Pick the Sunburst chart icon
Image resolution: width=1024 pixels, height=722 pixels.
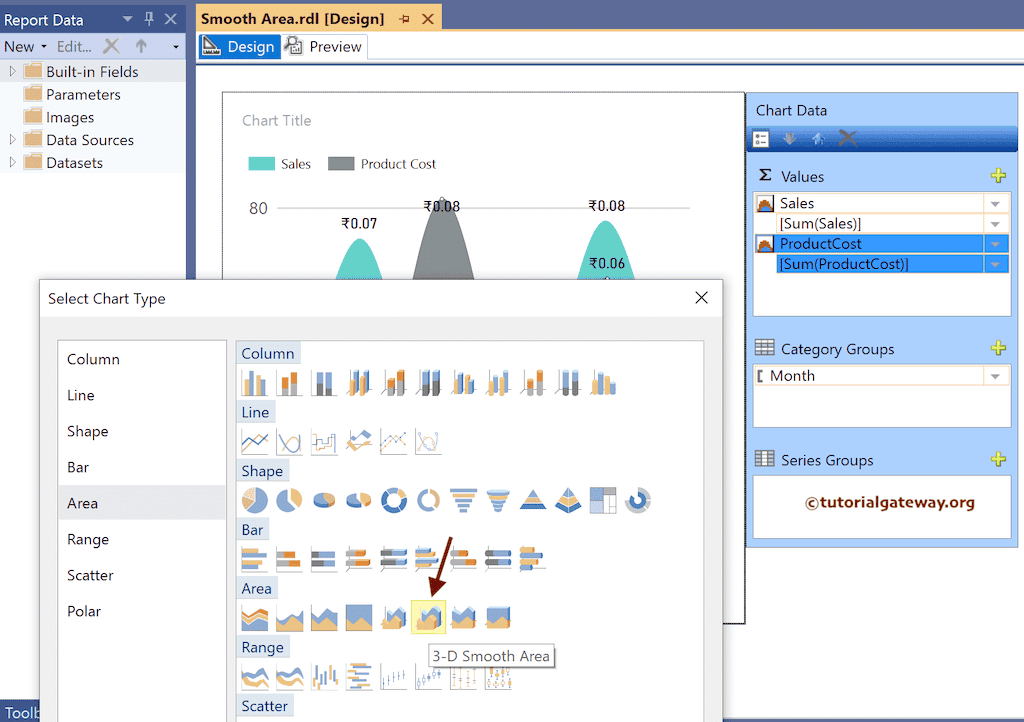point(637,500)
